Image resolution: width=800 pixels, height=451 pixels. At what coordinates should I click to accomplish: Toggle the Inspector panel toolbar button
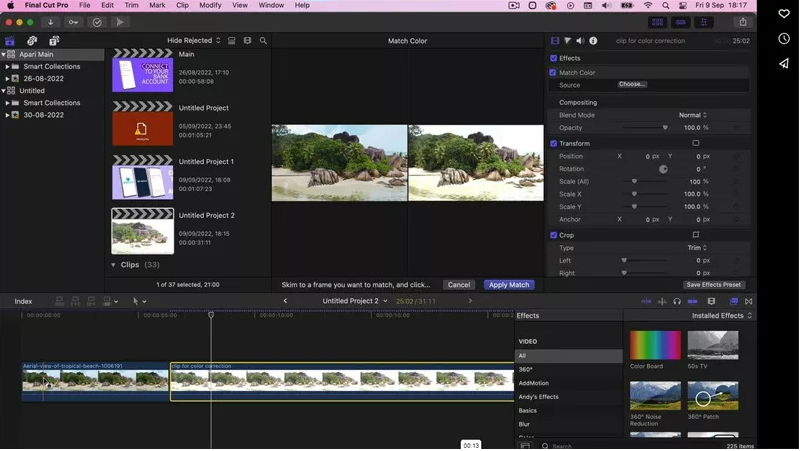(704, 22)
